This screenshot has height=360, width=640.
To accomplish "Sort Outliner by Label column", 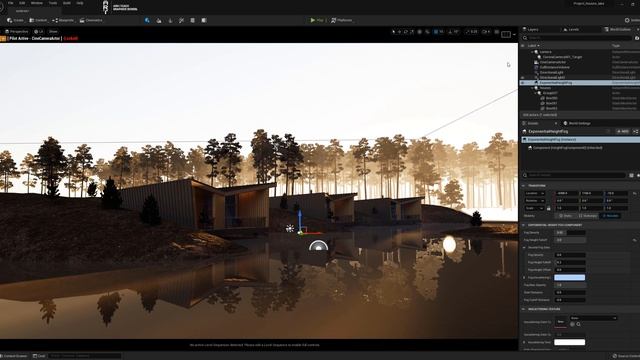I will [533, 45].
